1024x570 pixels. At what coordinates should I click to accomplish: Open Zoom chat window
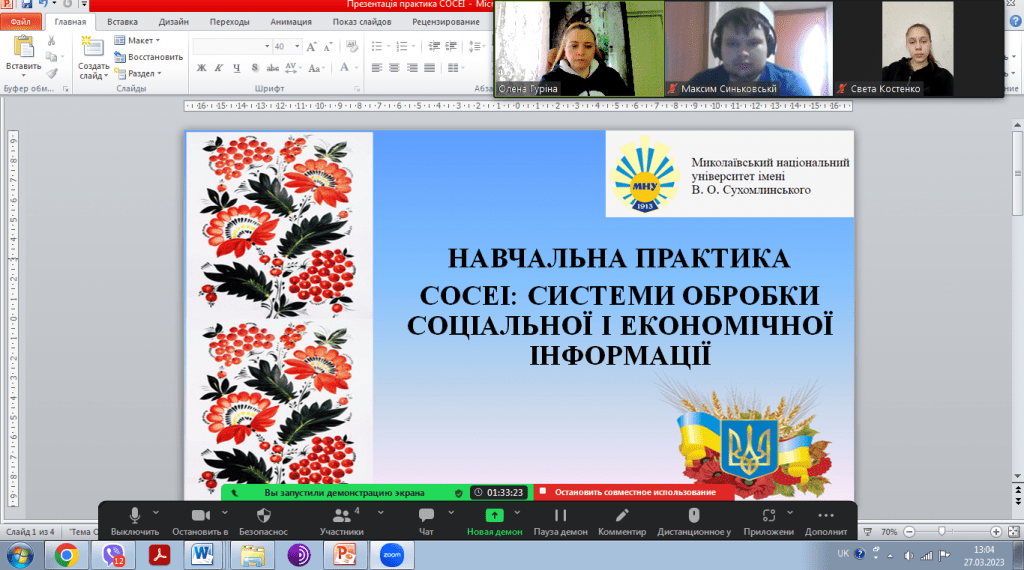(x=426, y=516)
